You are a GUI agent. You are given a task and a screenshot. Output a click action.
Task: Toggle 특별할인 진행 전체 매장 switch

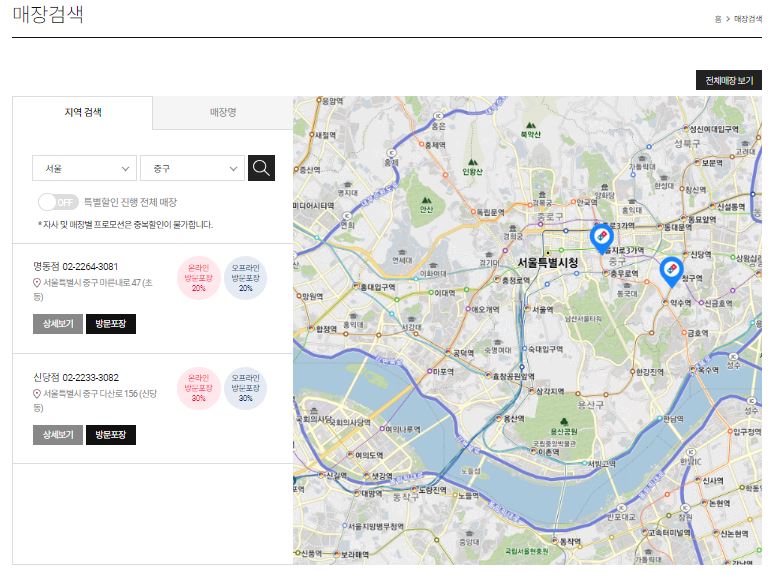click(x=58, y=202)
